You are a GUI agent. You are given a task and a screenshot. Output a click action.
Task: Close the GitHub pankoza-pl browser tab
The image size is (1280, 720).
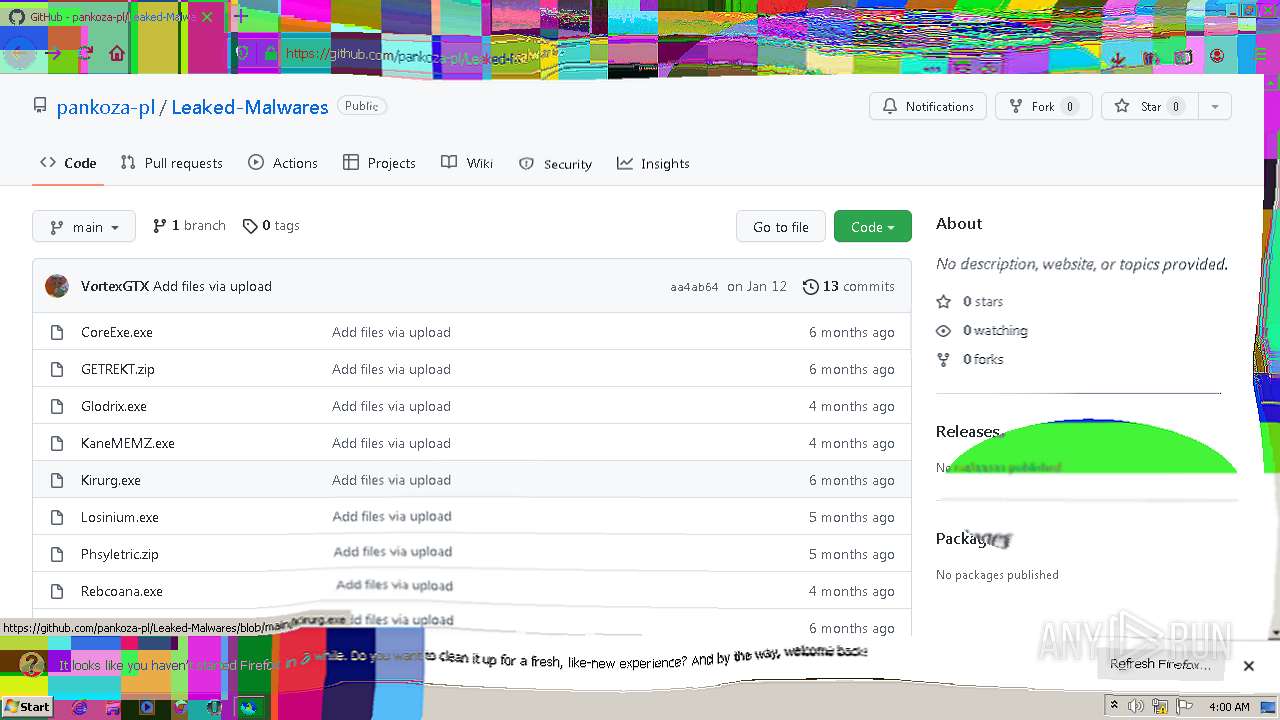click(x=207, y=17)
